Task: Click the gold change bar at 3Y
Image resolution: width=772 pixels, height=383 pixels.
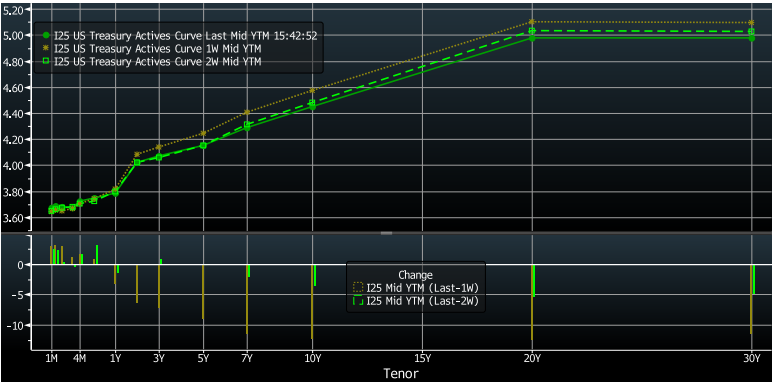Action: coord(159,287)
